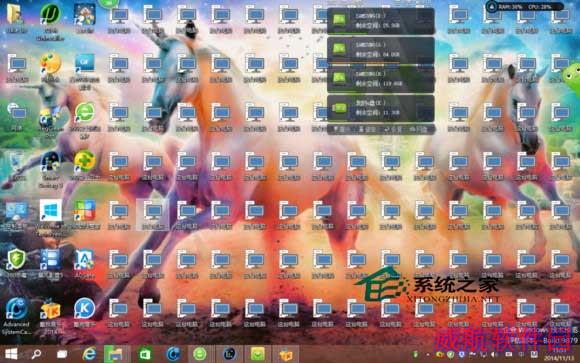580x363 pixels.
Task: Open the colorful four-square tile shortcut
Action: coord(85,211)
